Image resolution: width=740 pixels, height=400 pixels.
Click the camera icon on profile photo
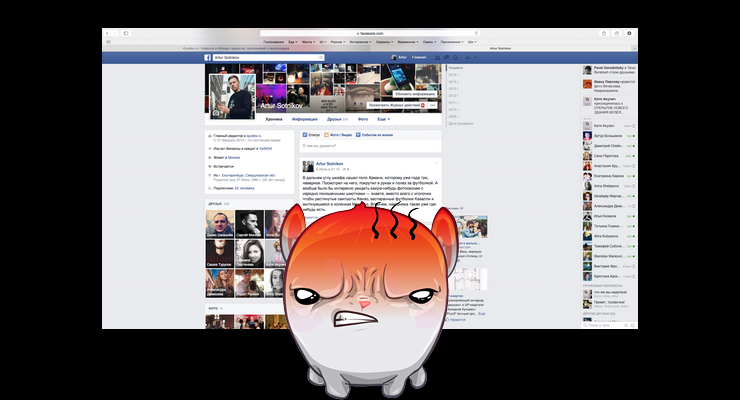(x=216, y=113)
